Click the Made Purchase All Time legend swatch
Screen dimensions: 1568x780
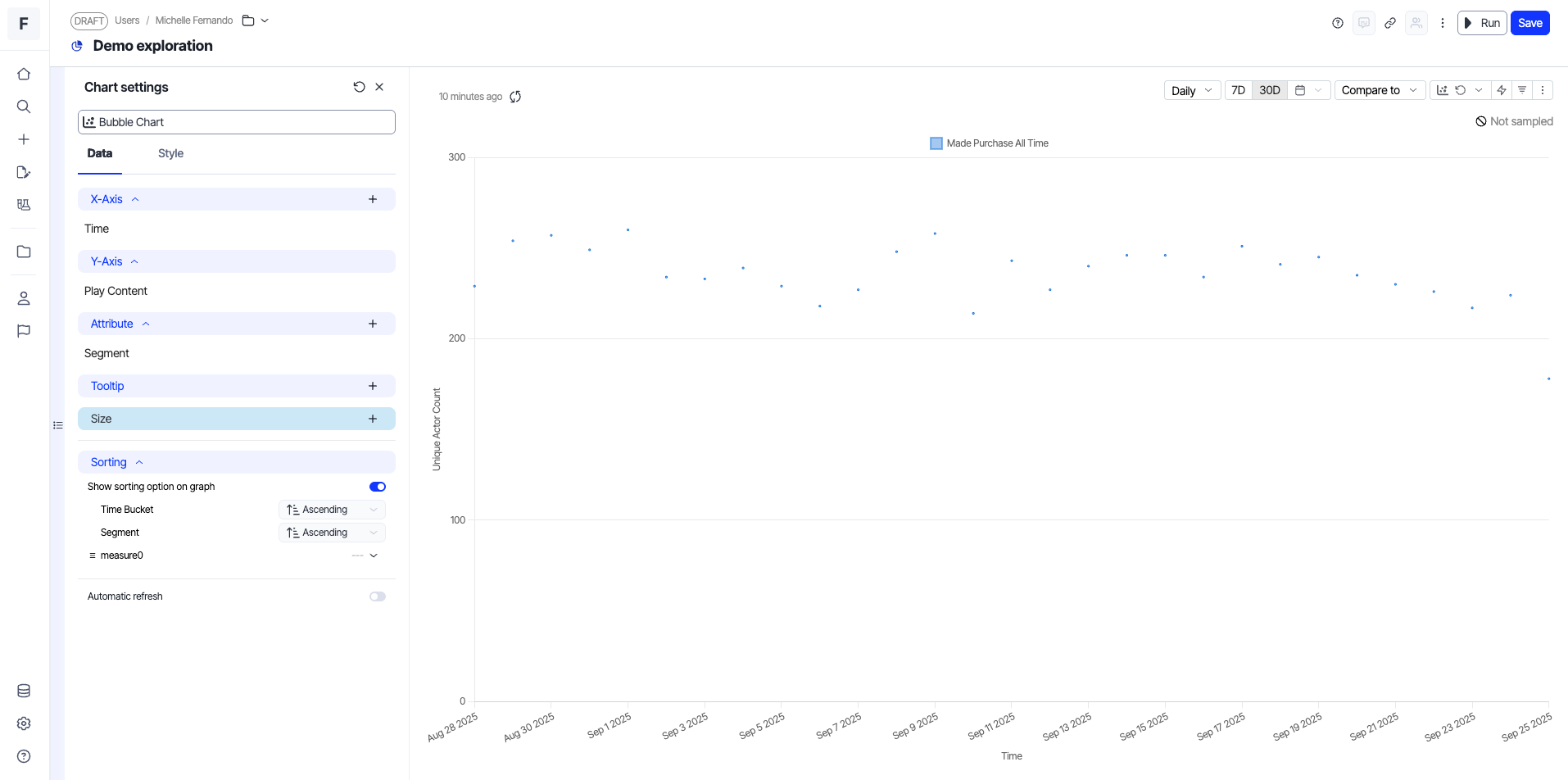tap(936, 143)
